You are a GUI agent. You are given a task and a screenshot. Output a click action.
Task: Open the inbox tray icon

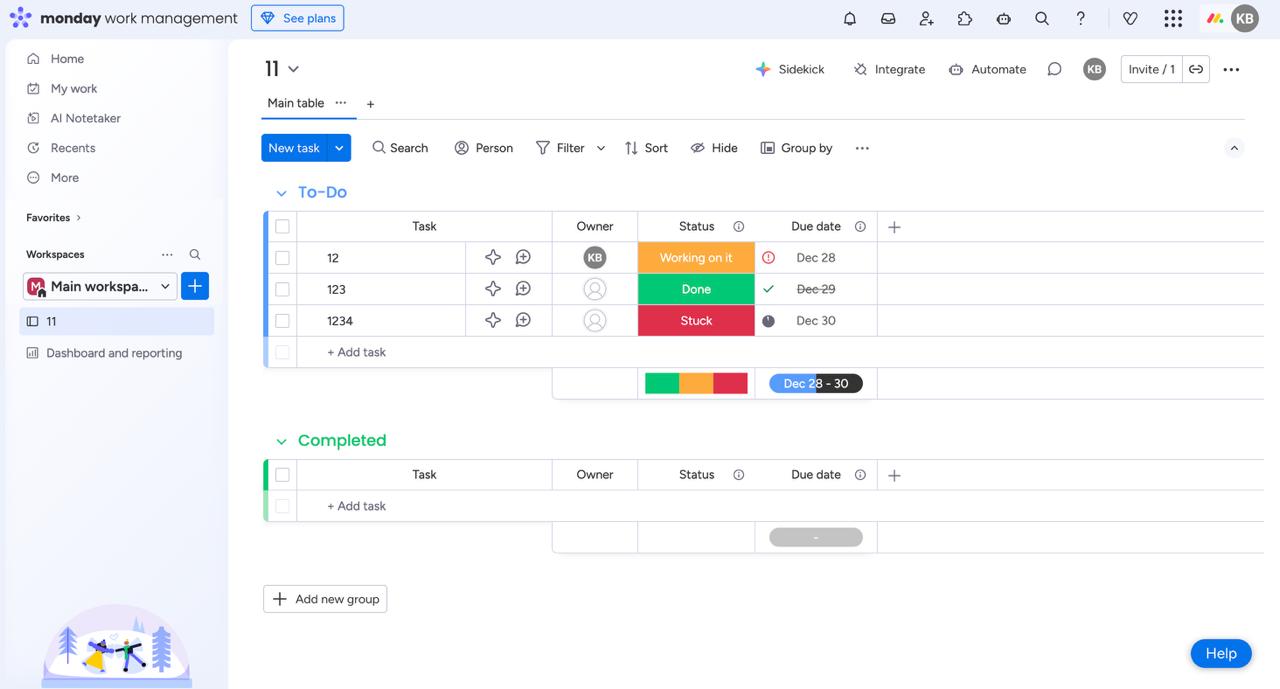pos(888,18)
